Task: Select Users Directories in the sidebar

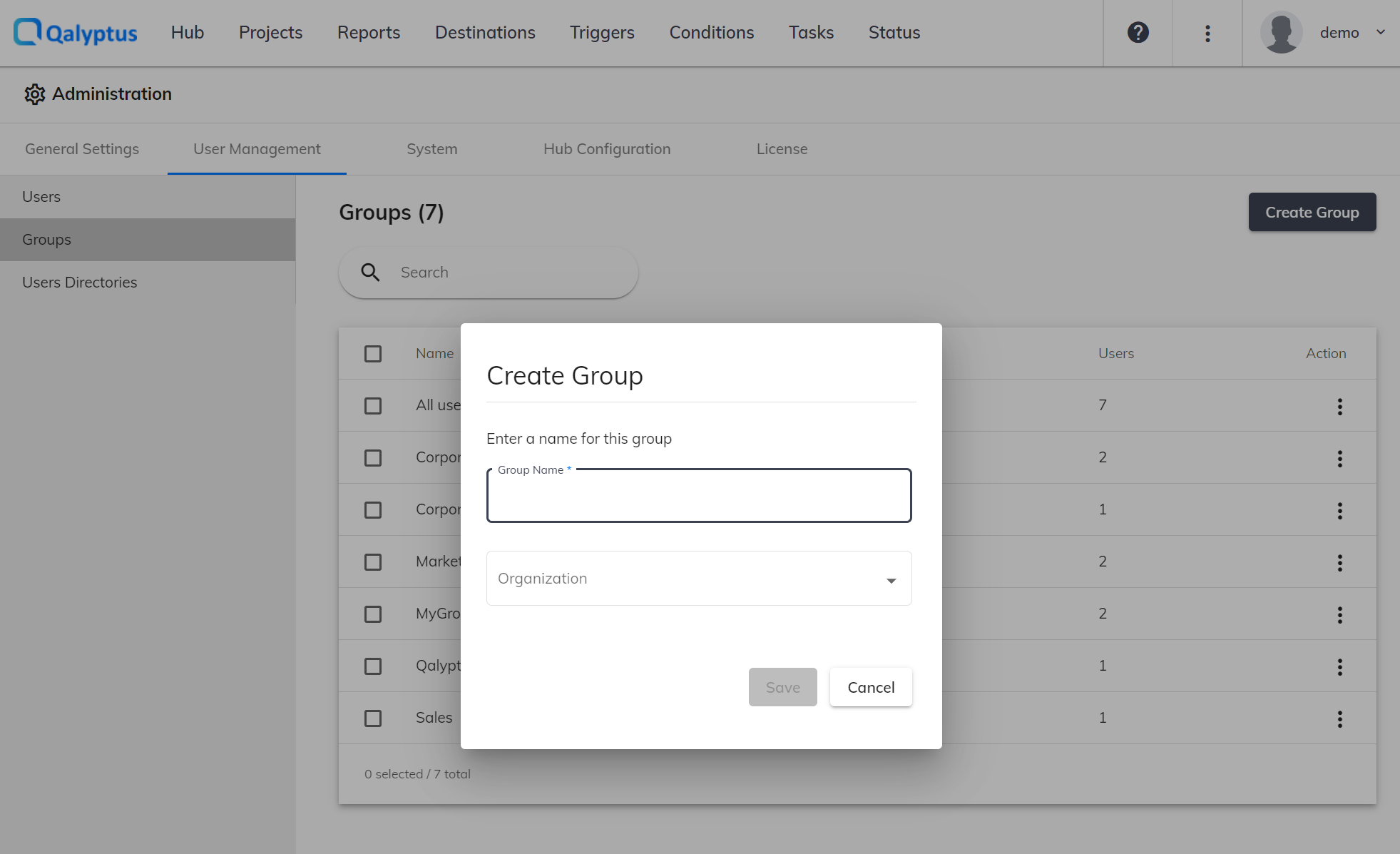Action: coord(79,282)
